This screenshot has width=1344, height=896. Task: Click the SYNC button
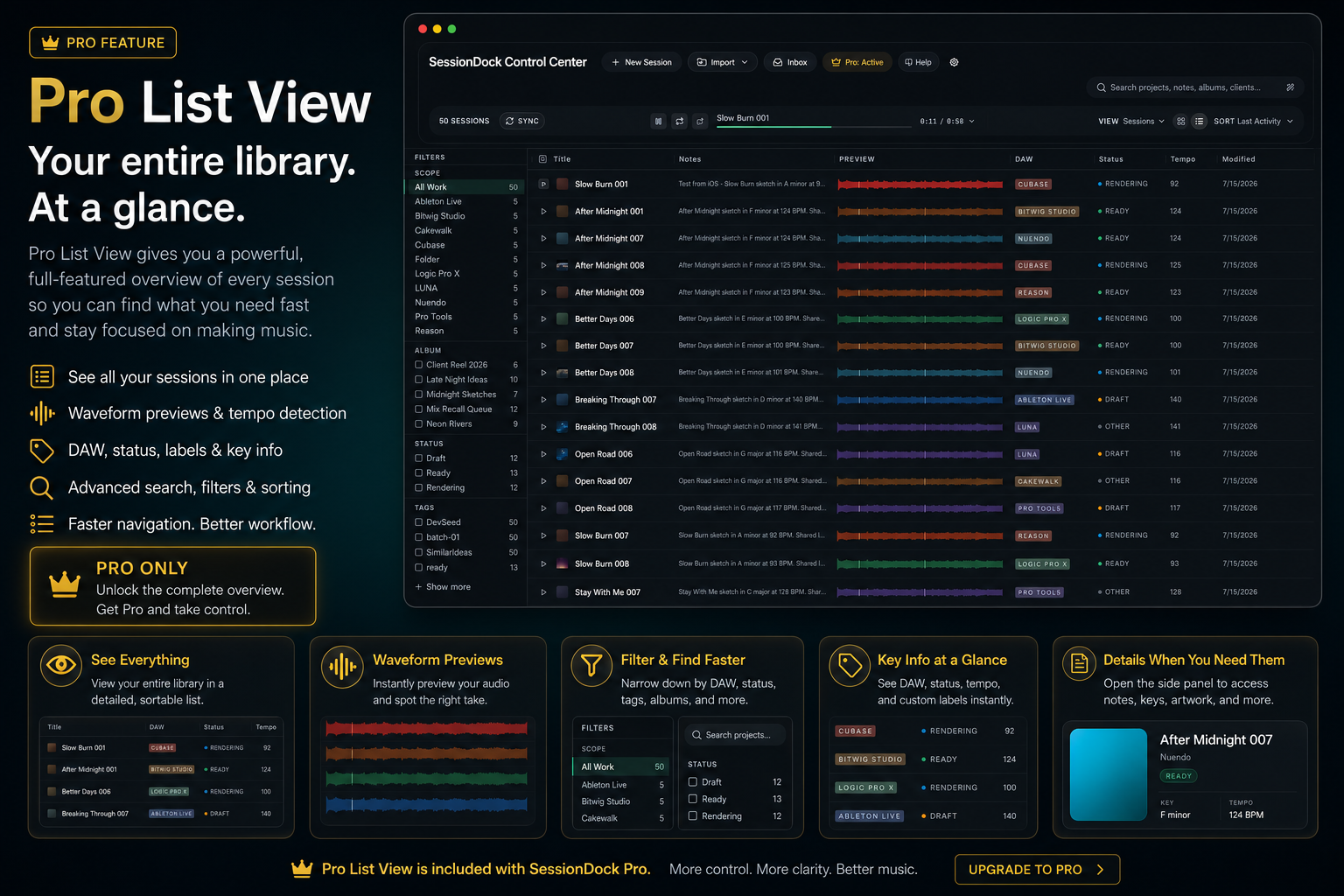click(522, 121)
